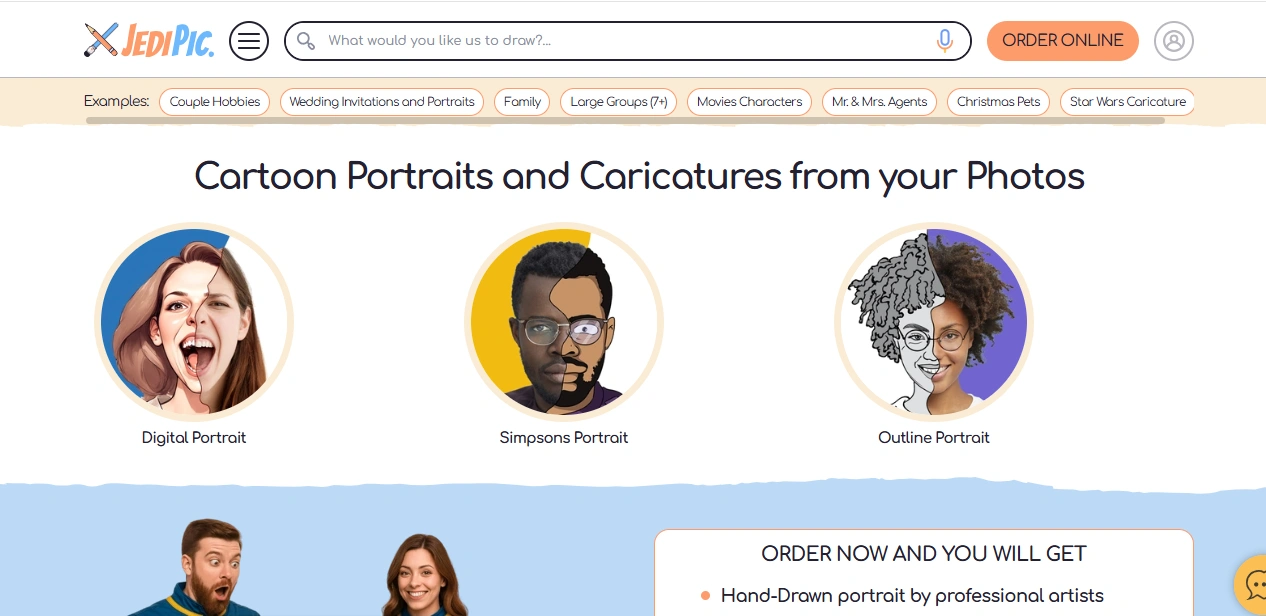Click the Outline Portrait thumbnail image
1266x616 pixels.
click(x=934, y=322)
